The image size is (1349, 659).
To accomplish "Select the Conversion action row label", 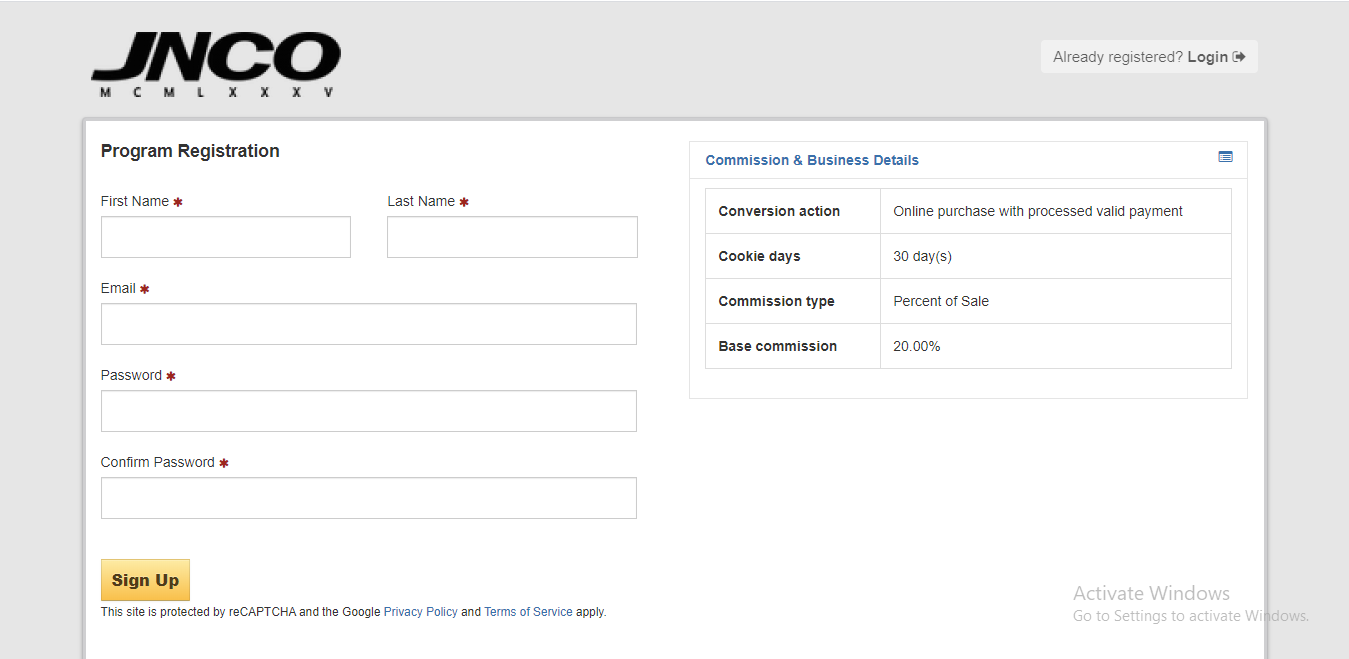I will (x=779, y=211).
